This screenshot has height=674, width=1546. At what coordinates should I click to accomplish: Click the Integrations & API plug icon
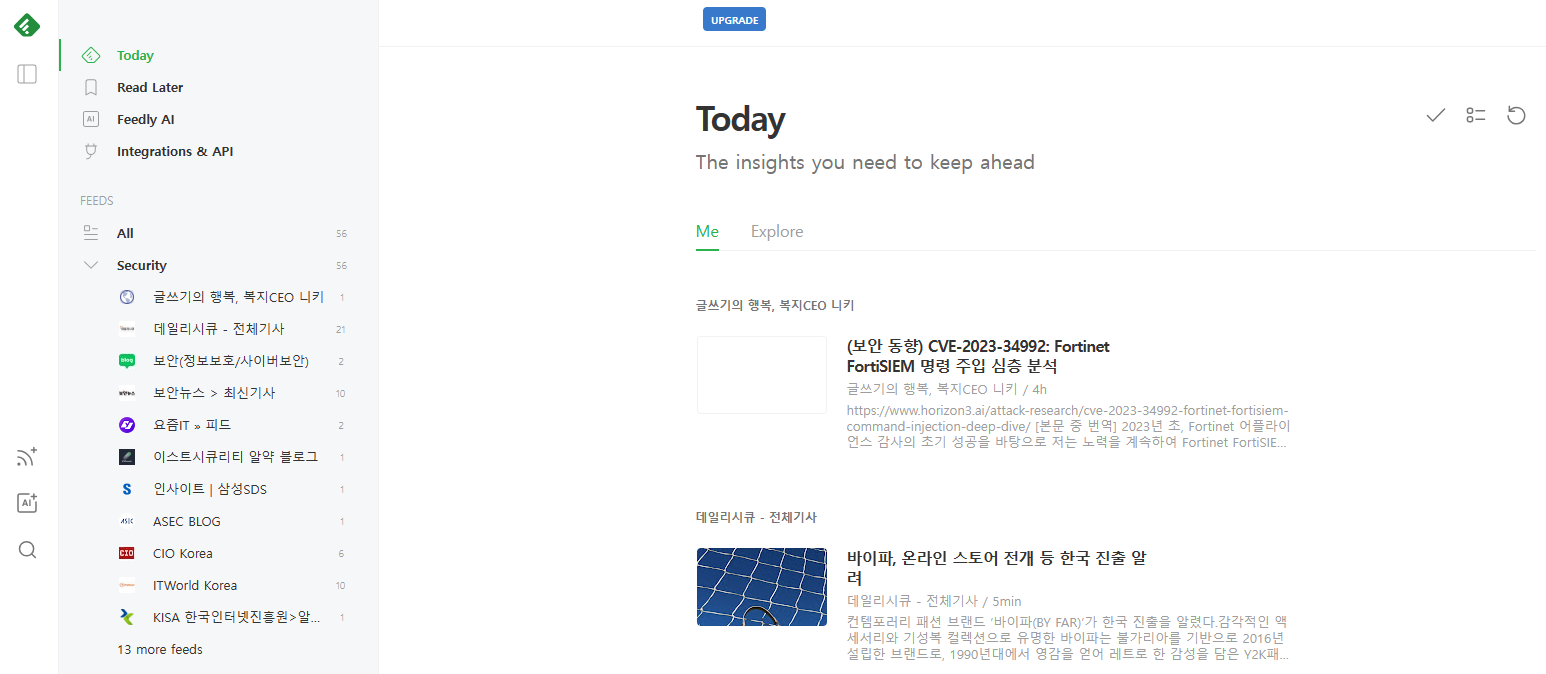click(91, 151)
